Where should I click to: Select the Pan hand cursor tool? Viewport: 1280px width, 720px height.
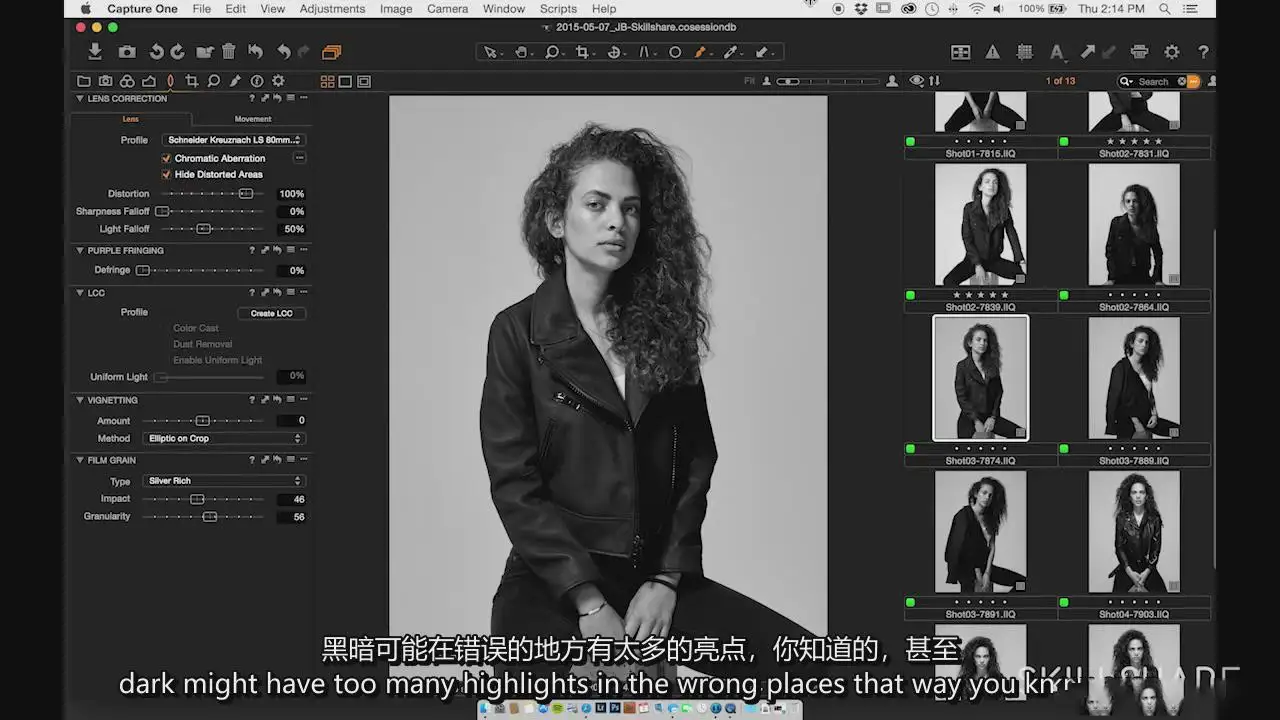pos(522,52)
